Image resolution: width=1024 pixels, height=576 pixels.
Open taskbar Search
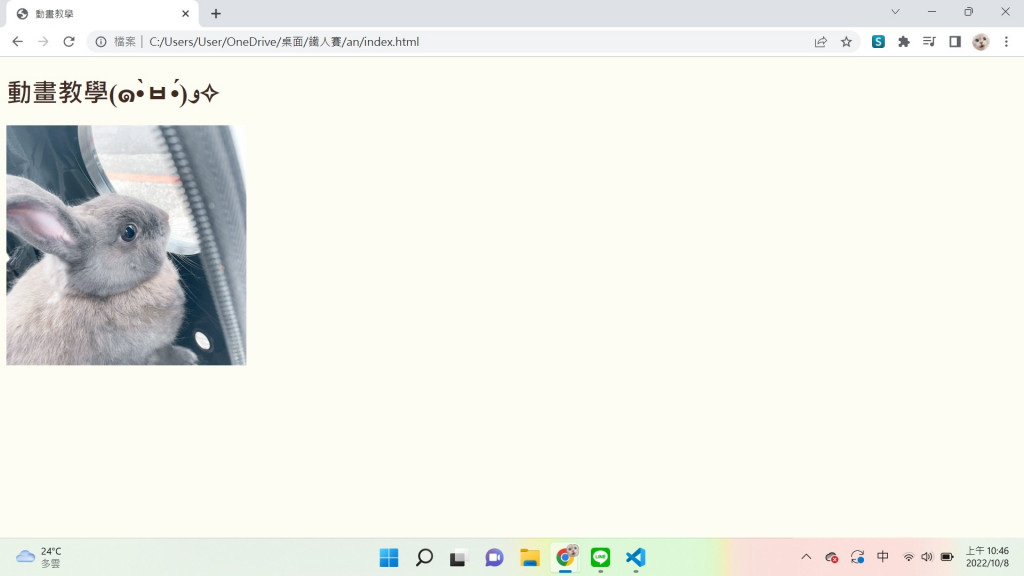pos(424,557)
